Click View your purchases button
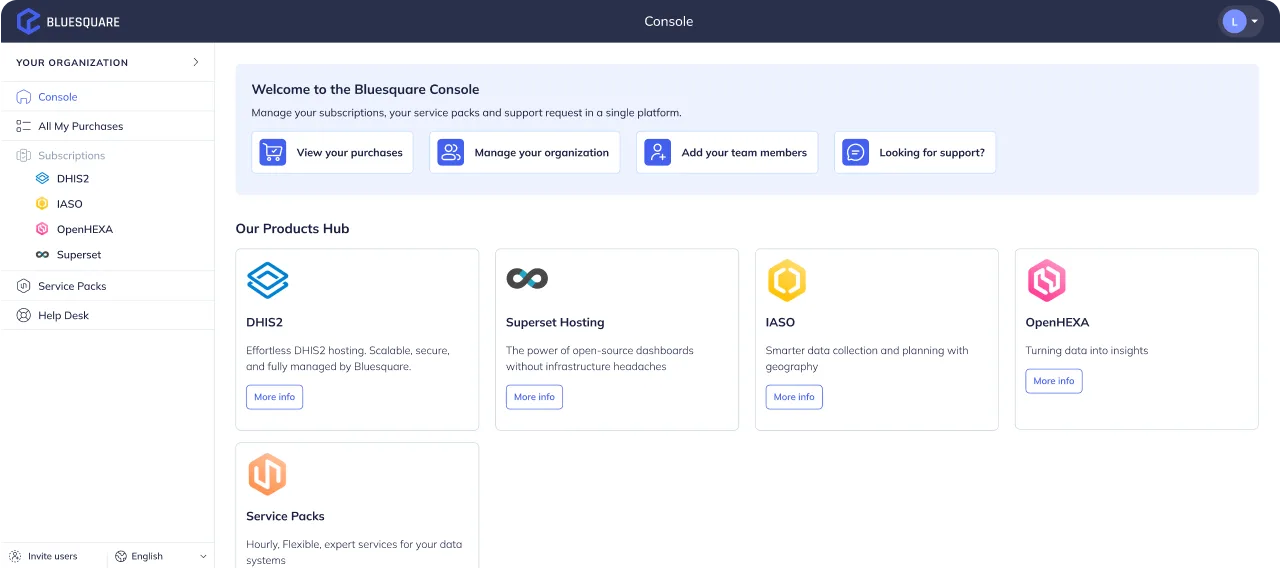The image size is (1280, 568). (x=332, y=152)
